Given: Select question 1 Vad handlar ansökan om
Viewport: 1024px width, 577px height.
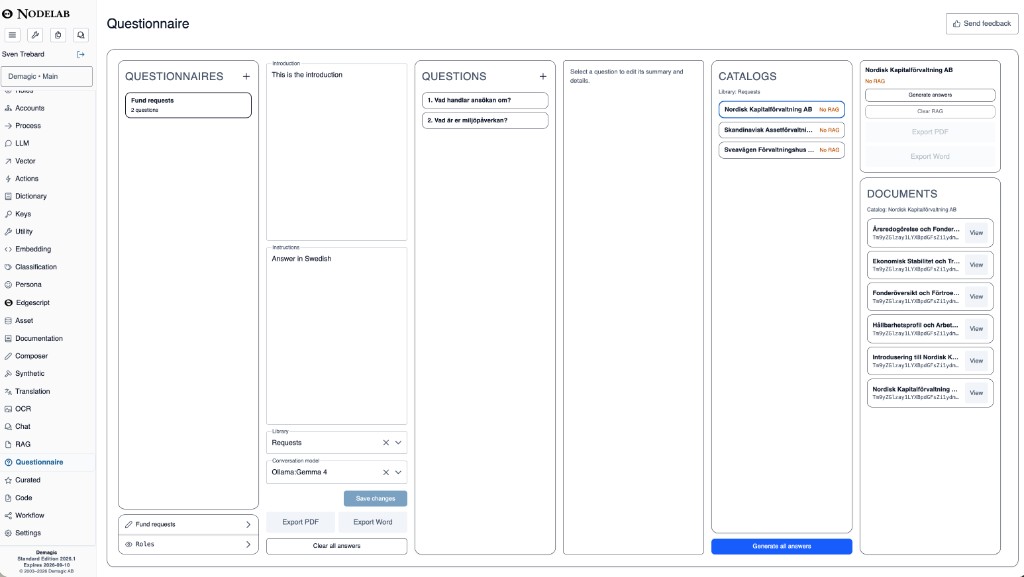Looking at the screenshot, I should tap(485, 101).
